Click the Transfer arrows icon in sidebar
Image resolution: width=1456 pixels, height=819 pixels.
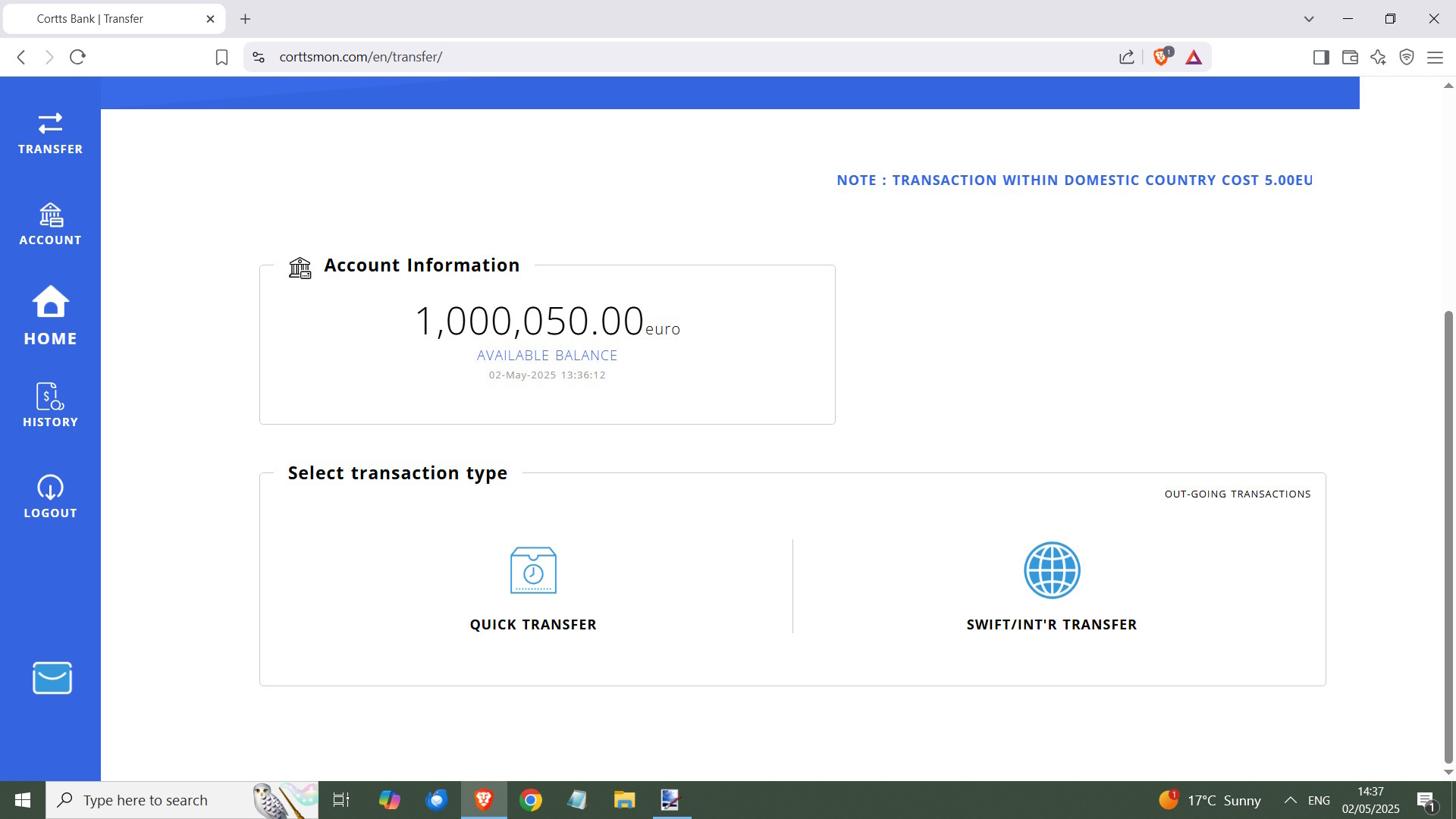point(50,124)
